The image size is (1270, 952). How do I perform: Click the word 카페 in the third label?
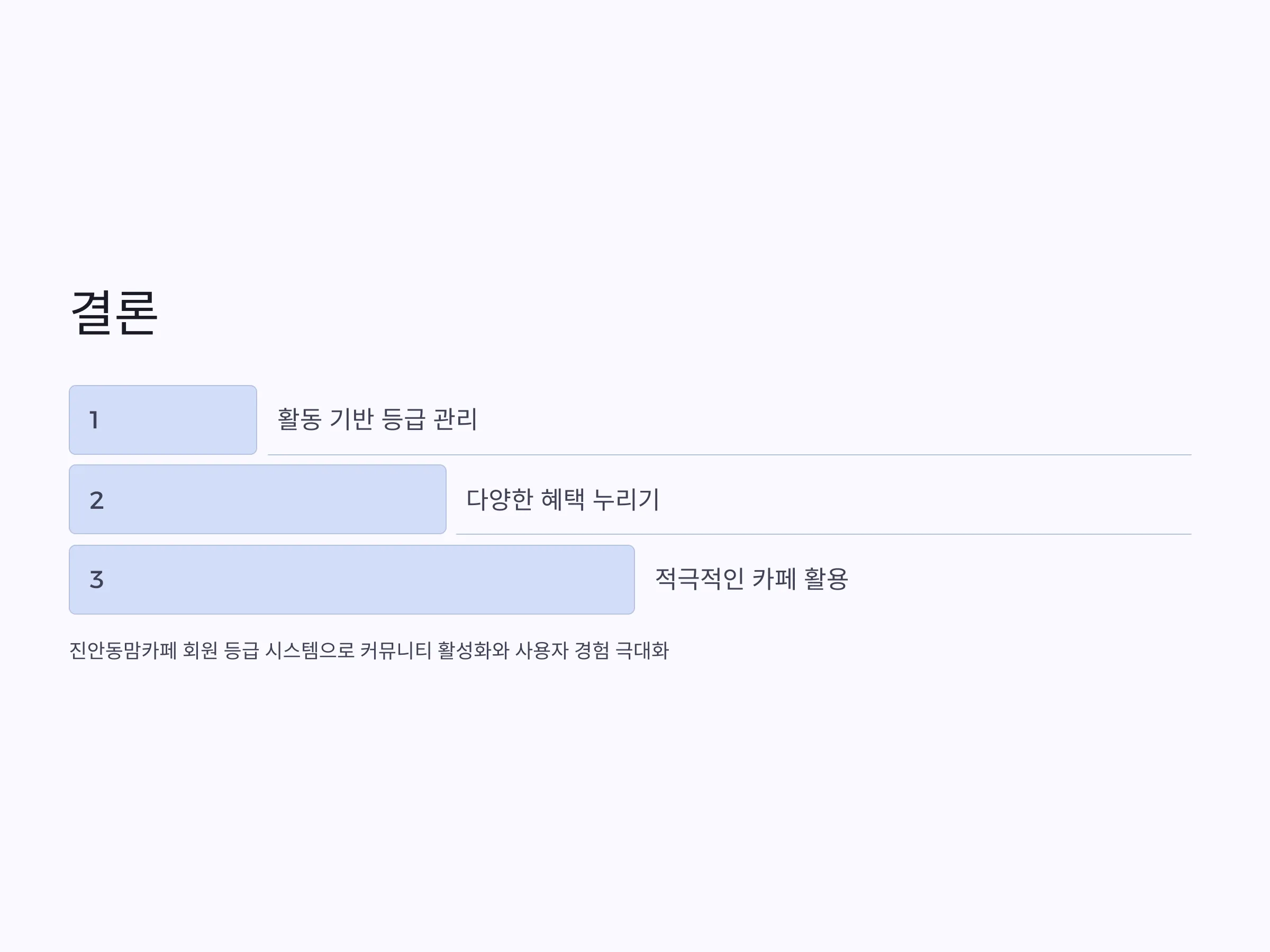point(774,579)
